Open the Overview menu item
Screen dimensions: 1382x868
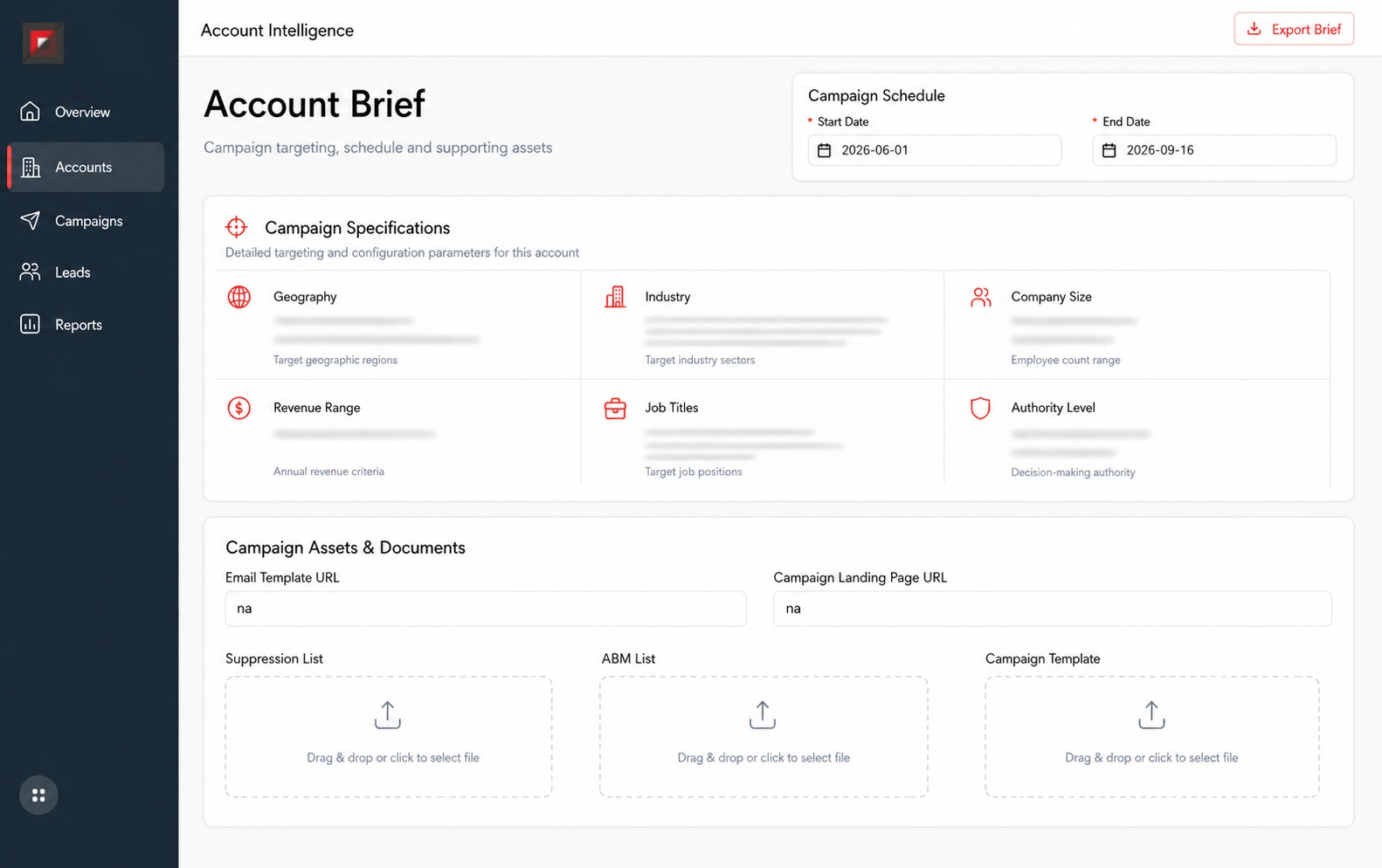[86, 112]
